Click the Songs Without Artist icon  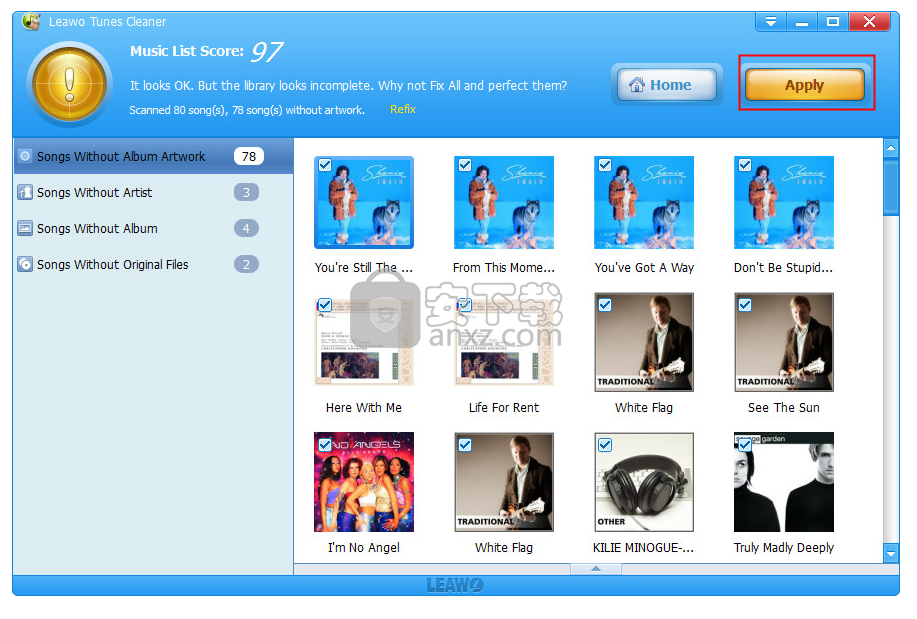click(x=25, y=192)
